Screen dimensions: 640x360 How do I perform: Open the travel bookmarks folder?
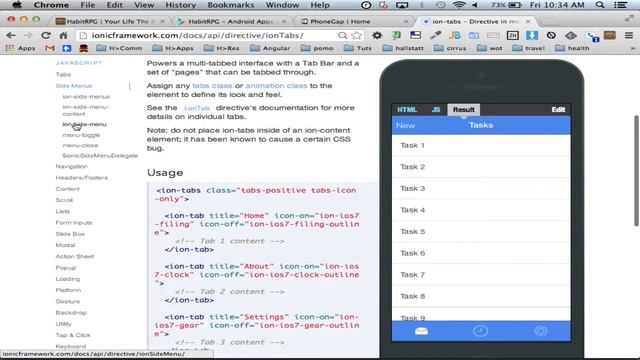pos(529,48)
